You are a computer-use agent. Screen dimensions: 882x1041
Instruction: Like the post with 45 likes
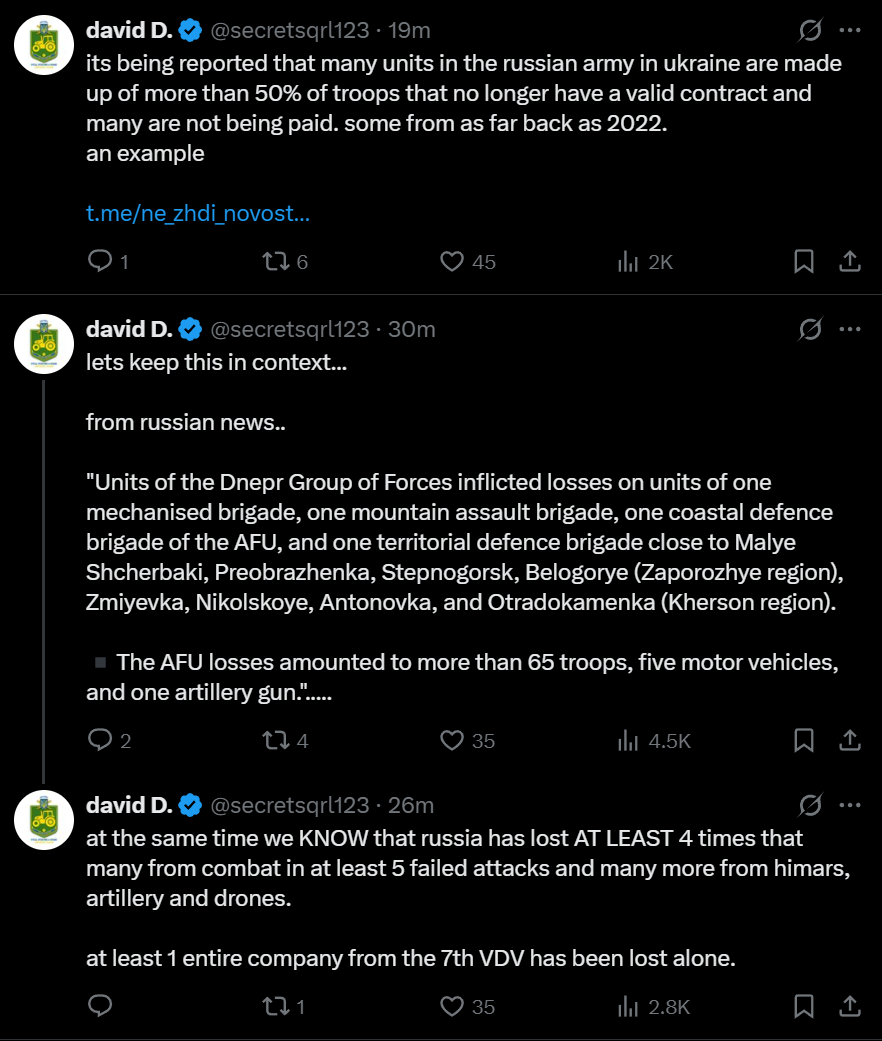tap(452, 261)
